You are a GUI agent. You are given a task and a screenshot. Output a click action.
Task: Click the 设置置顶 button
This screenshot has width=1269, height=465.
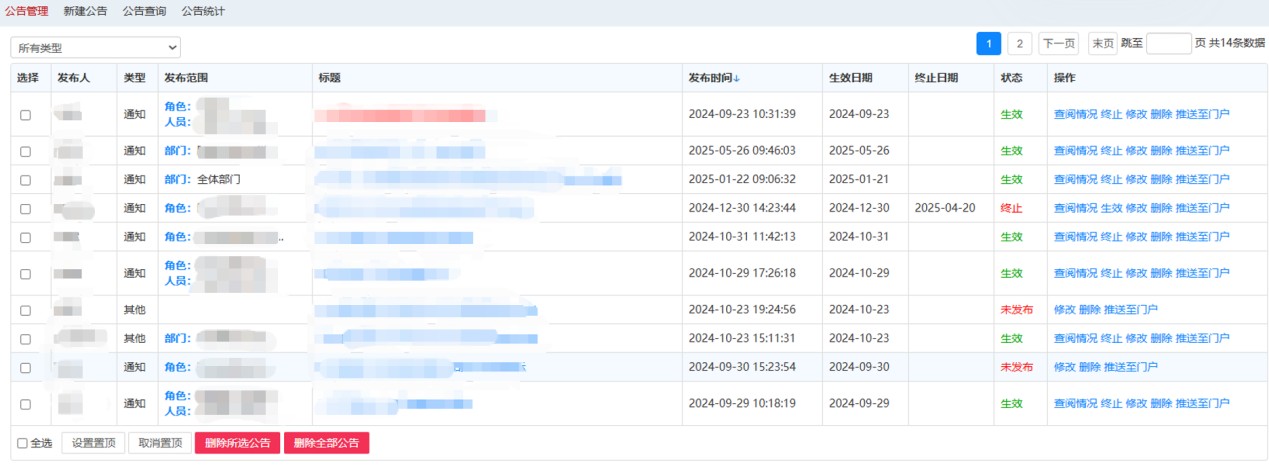tap(93, 443)
